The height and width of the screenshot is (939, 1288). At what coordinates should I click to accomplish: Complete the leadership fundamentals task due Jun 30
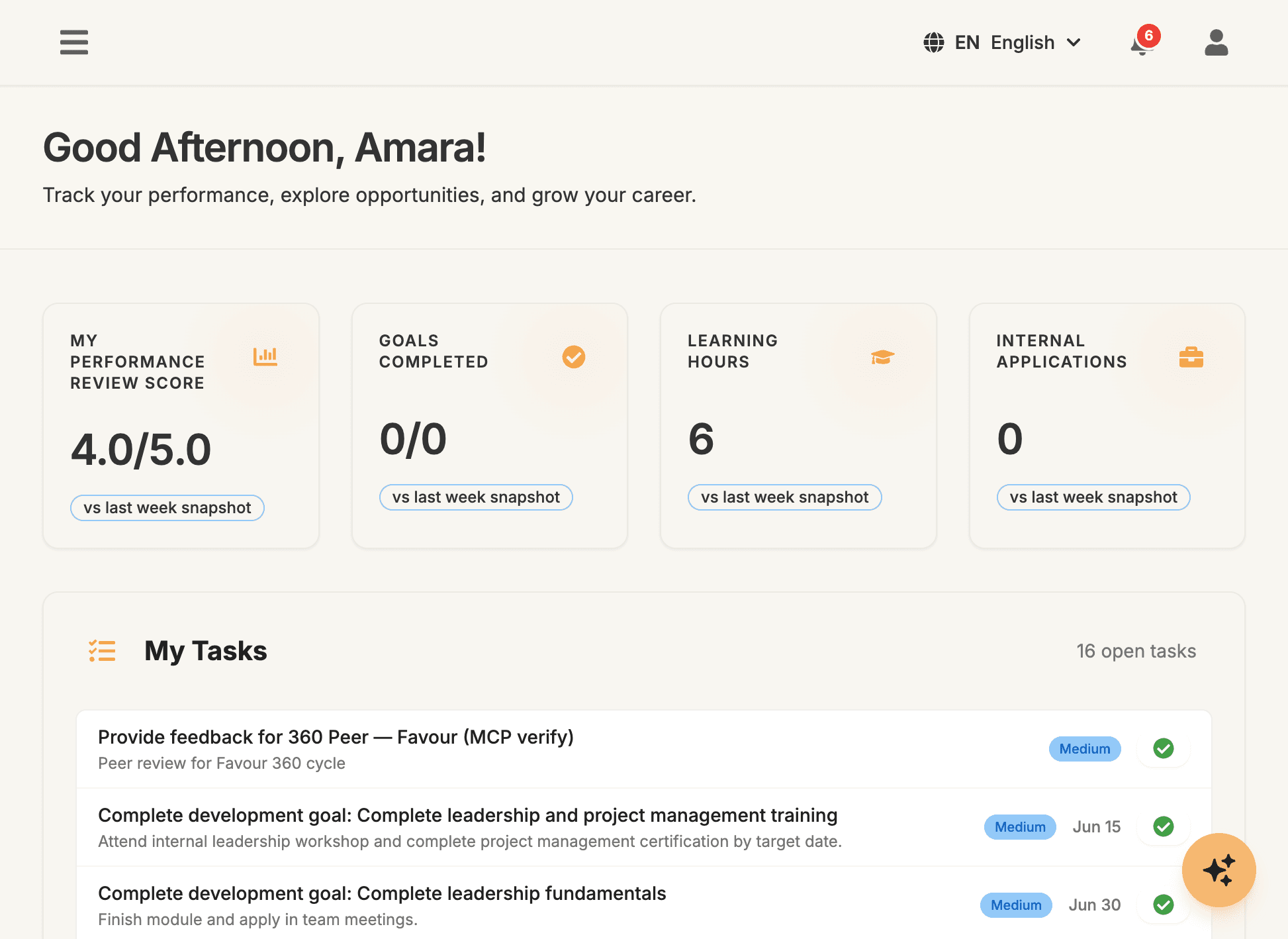(x=1163, y=905)
